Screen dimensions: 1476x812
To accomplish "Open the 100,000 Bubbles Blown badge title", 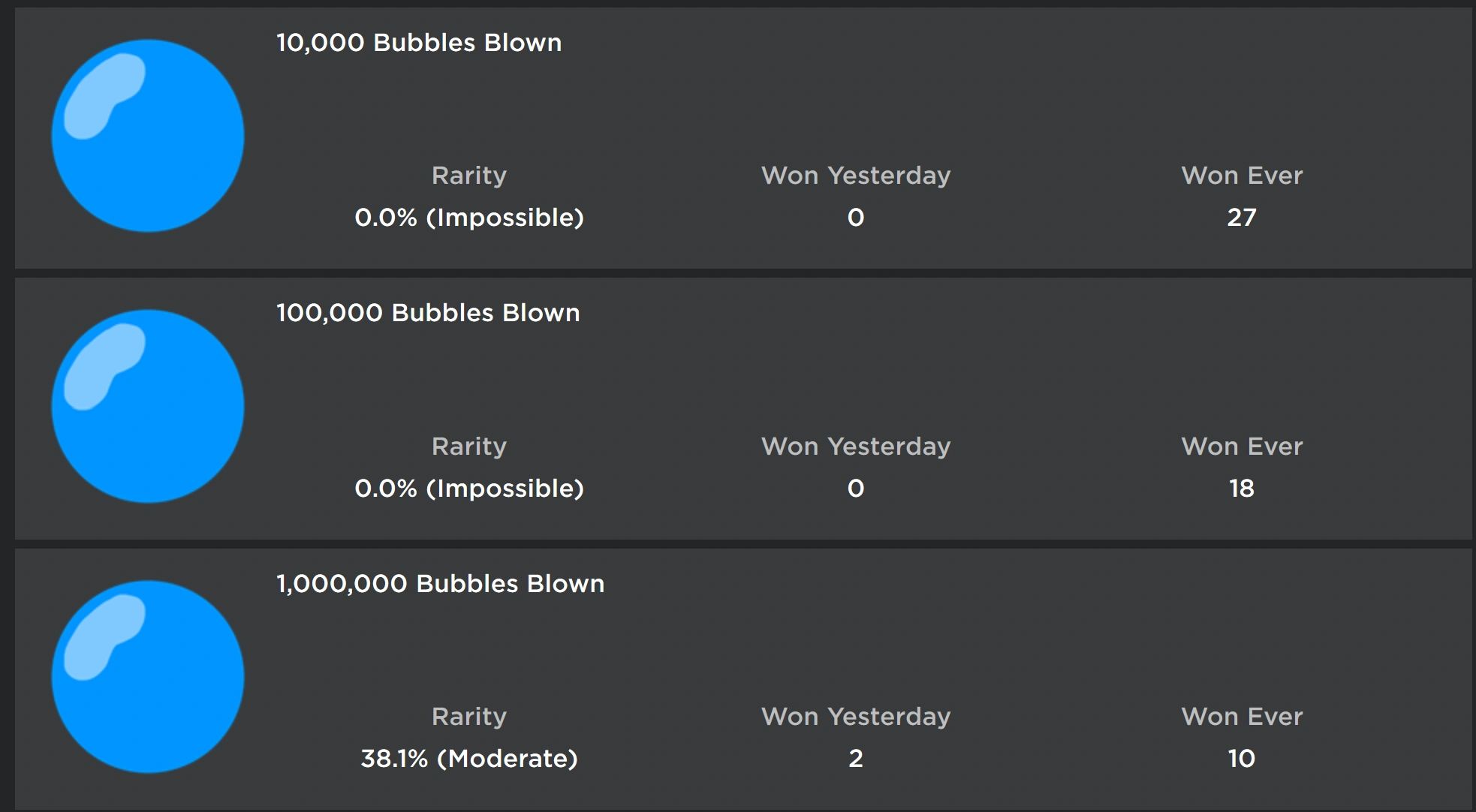I will (428, 313).
